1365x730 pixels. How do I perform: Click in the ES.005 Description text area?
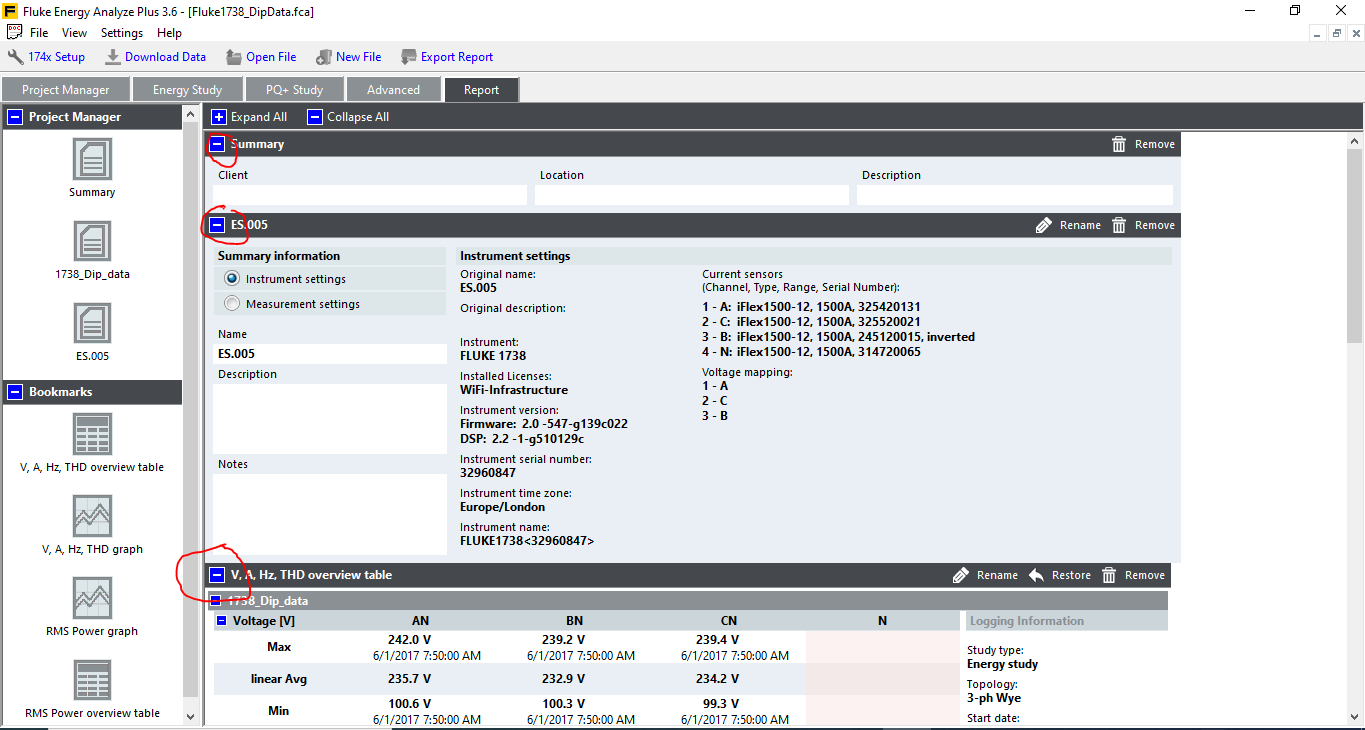pos(330,419)
